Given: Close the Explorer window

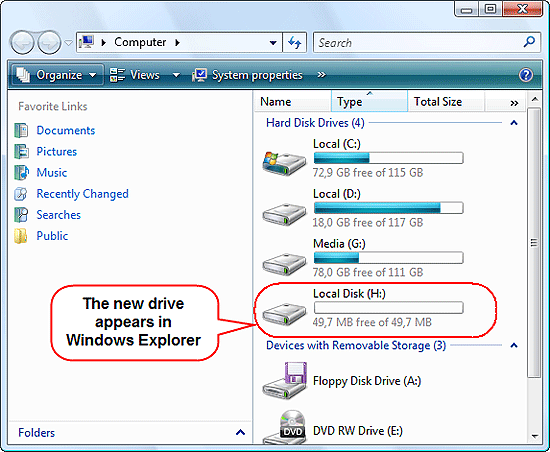Looking at the screenshot, I should pyautogui.click(x=522, y=9).
